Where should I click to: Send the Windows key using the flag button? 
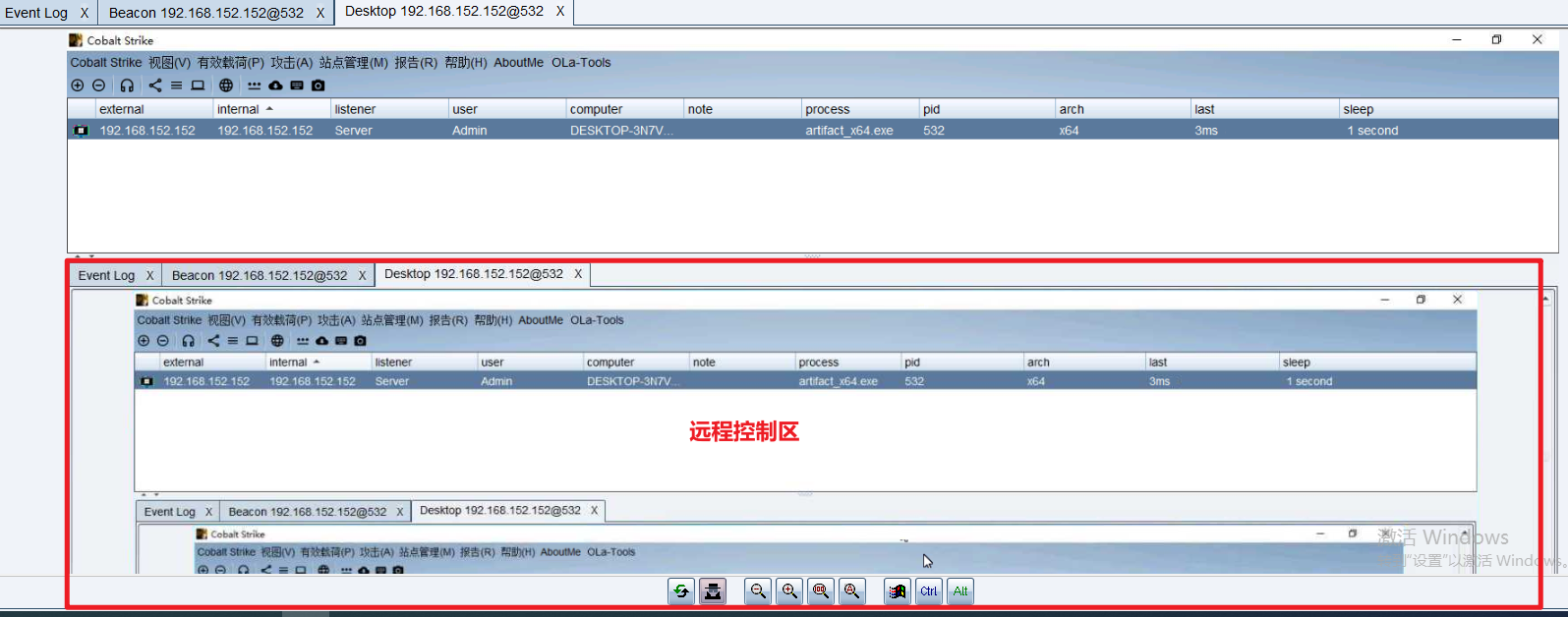[898, 591]
